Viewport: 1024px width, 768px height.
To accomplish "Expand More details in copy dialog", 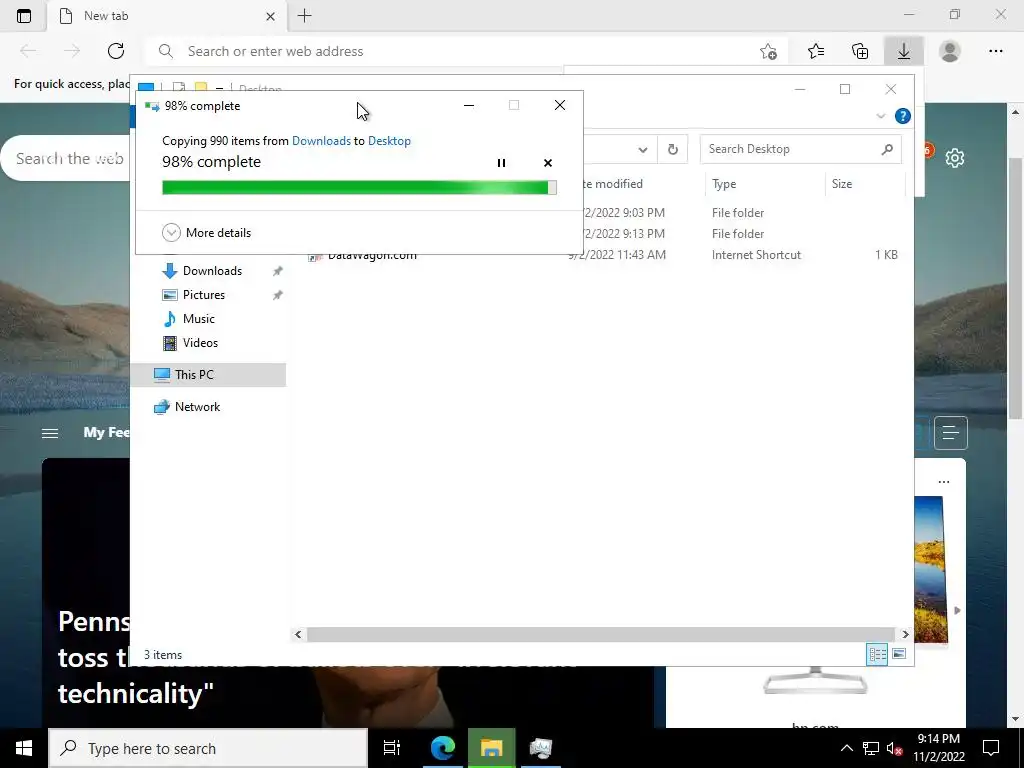I will pos(206,232).
